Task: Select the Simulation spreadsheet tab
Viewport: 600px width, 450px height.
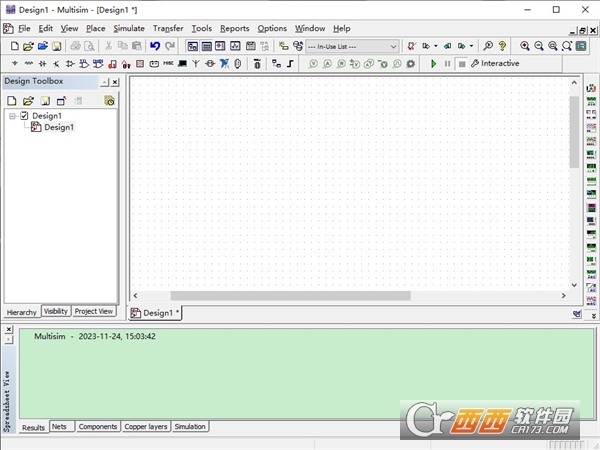Action: coord(190,426)
